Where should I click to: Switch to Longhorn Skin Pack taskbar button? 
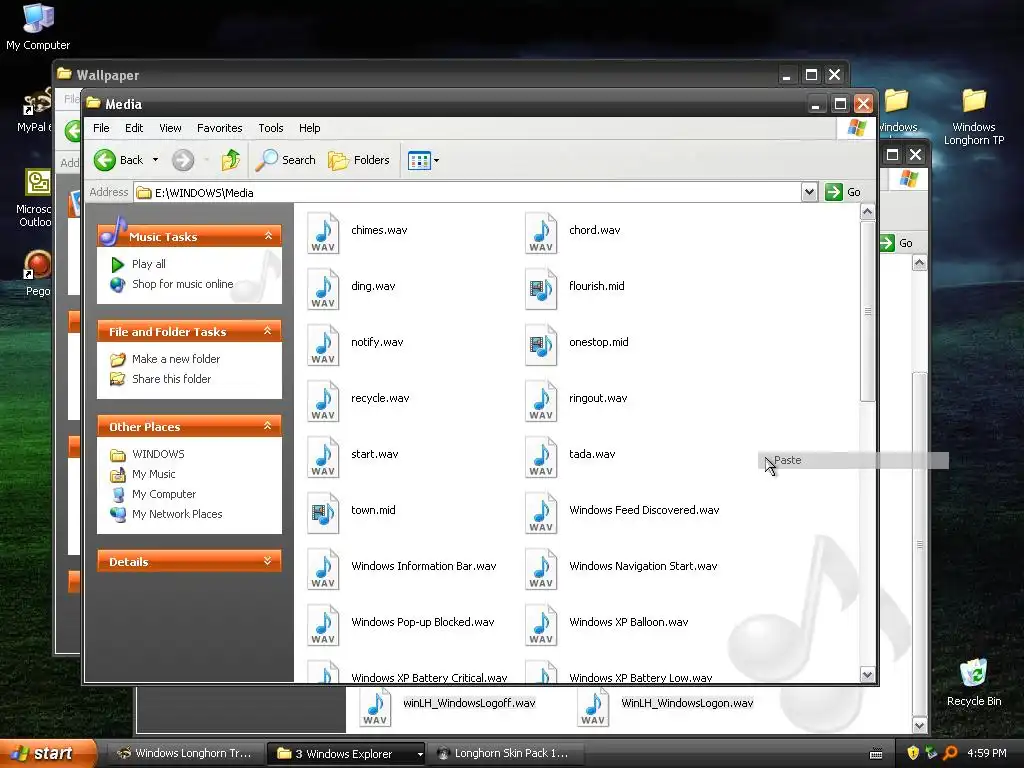tap(505, 754)
